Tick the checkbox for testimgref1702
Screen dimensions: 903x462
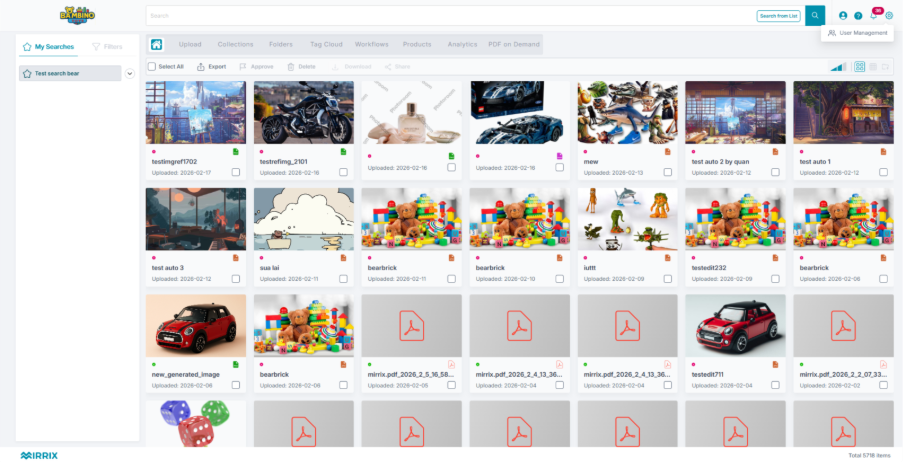tap(236, 172)
